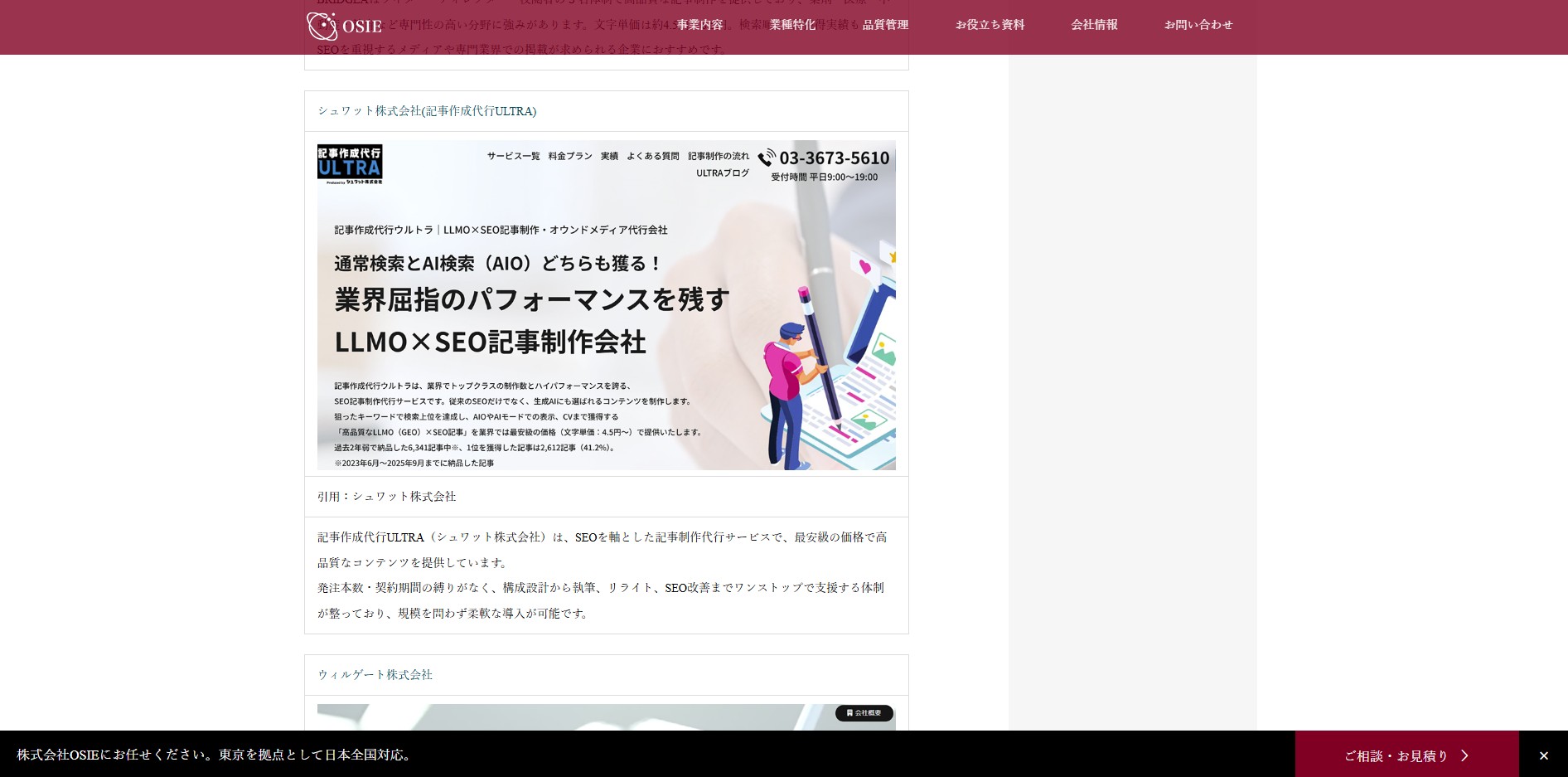This screenshot has width=1568, height=777.
Task: Click よくある質問 in the ULTRA header
Action: tap(652, 156)
